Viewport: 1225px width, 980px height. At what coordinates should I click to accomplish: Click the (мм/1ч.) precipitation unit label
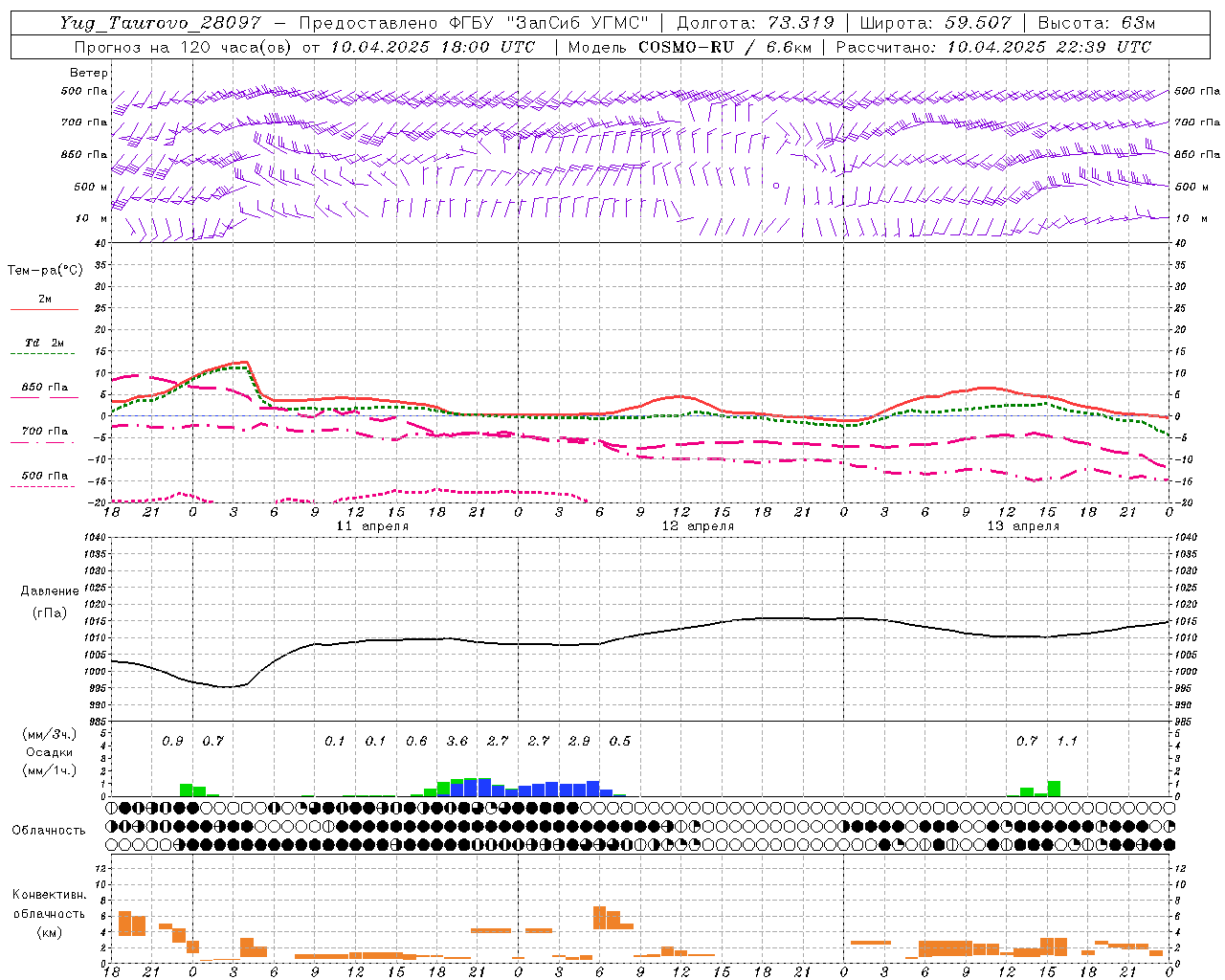(50, 770)
